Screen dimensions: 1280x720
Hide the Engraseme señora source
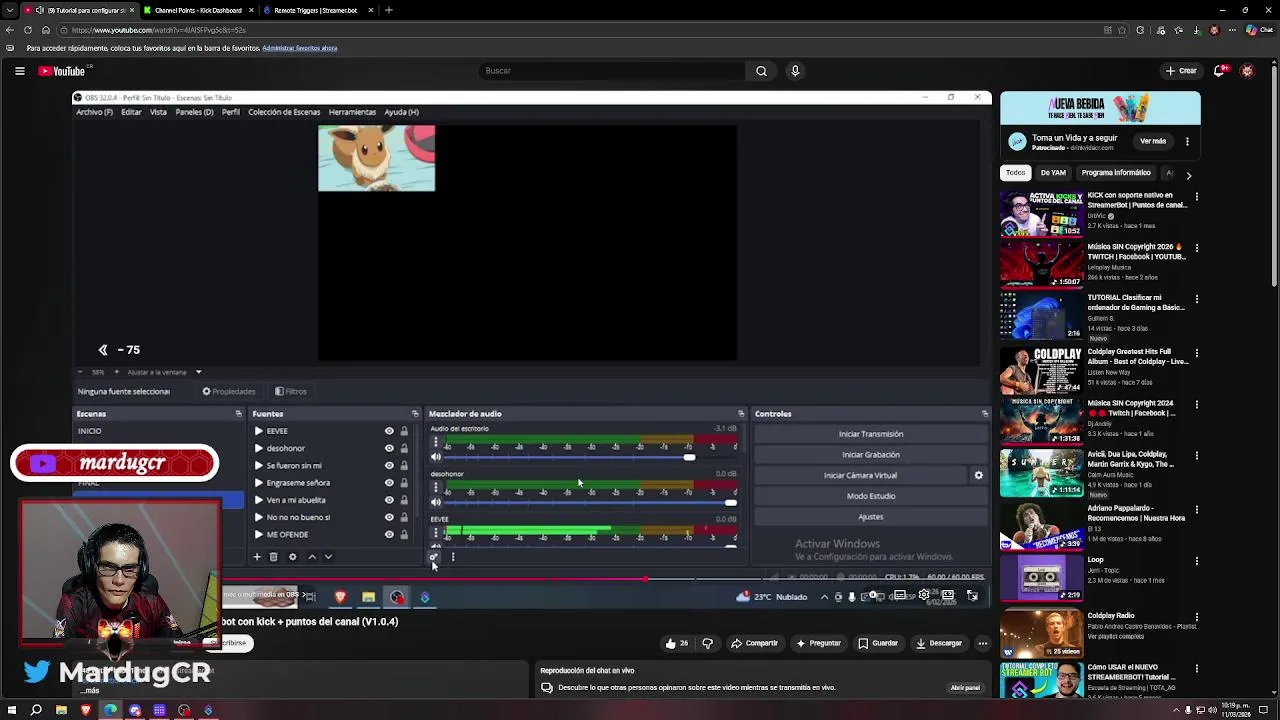[389, 482]
